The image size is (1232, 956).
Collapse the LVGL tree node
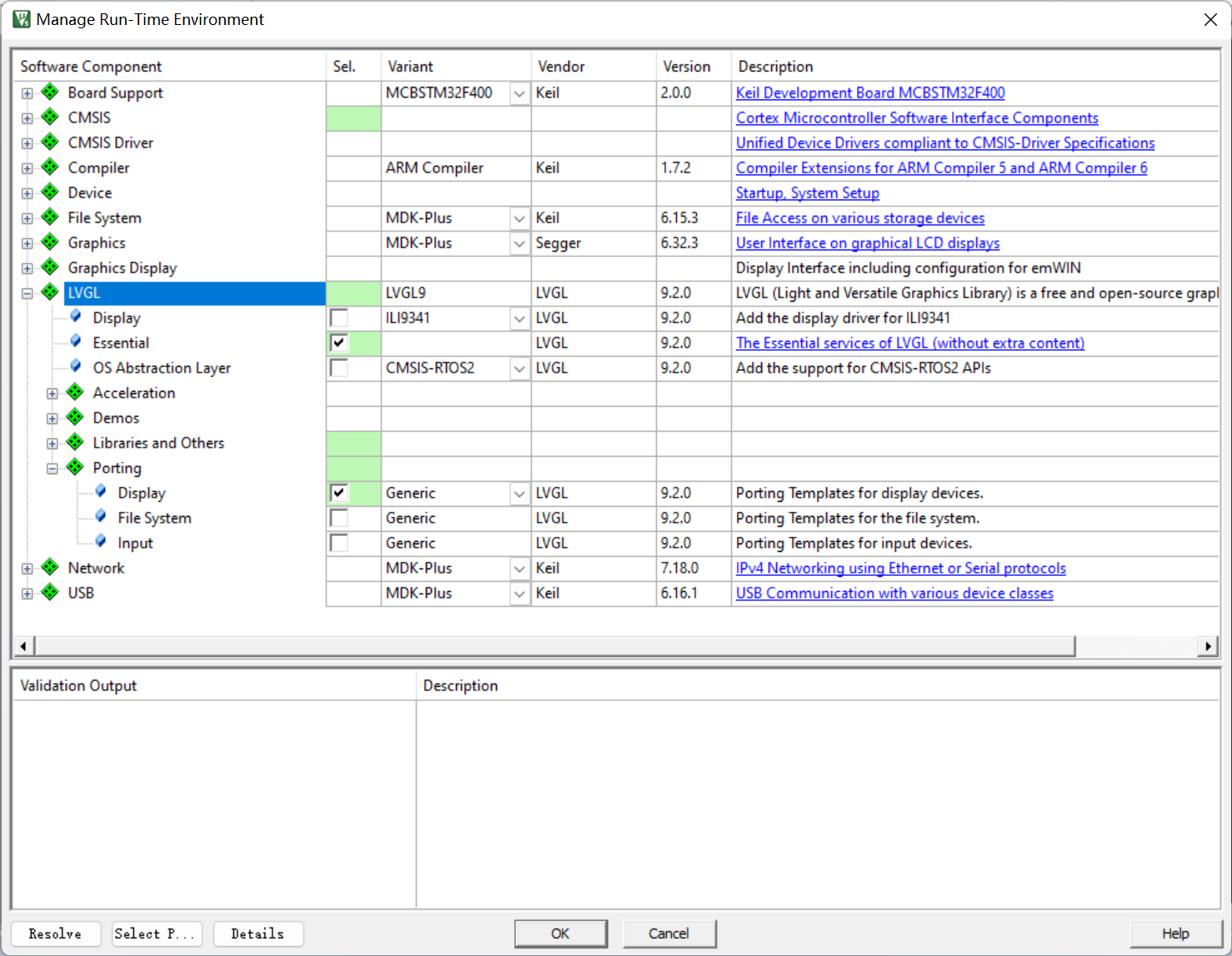pyautogui.click(x=28, y=293)
